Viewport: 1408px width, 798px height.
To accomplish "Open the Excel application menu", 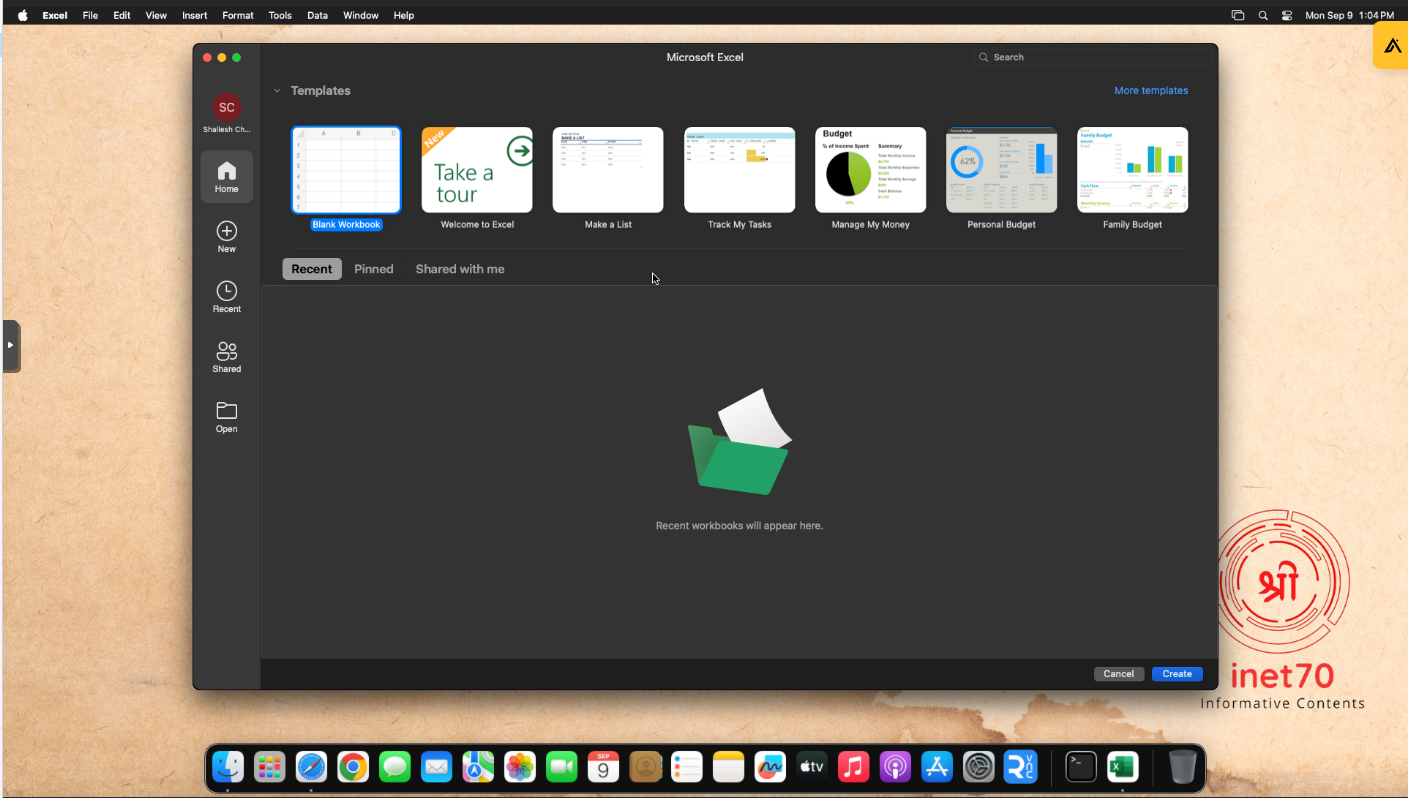I will pos(55,15).
